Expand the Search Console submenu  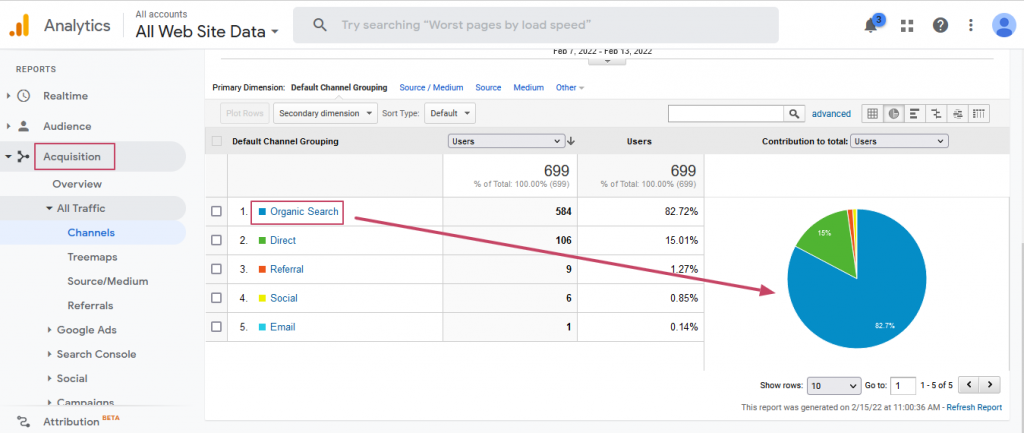[49, 354]
